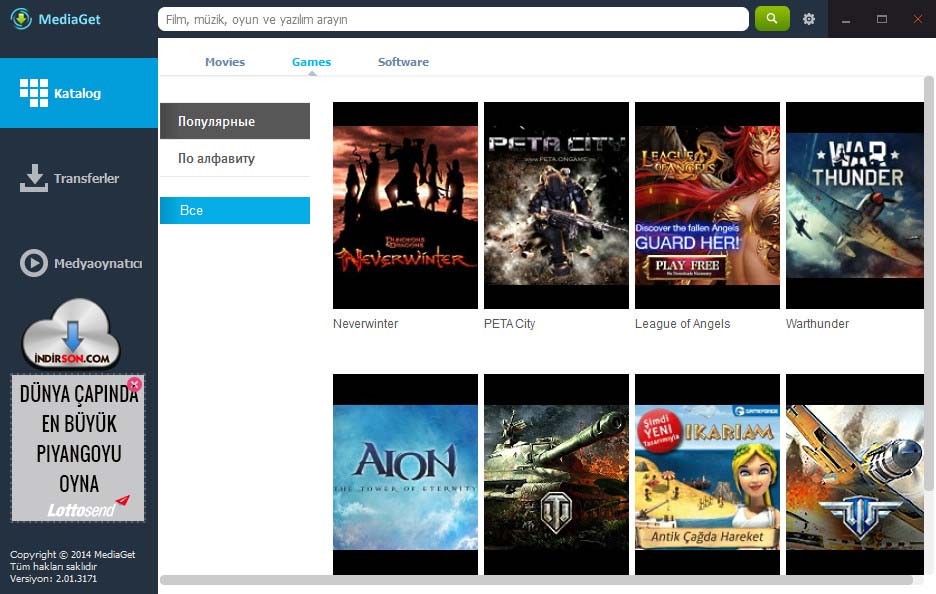
Task: Click the Warthunder title text
Action: point(817,324)
